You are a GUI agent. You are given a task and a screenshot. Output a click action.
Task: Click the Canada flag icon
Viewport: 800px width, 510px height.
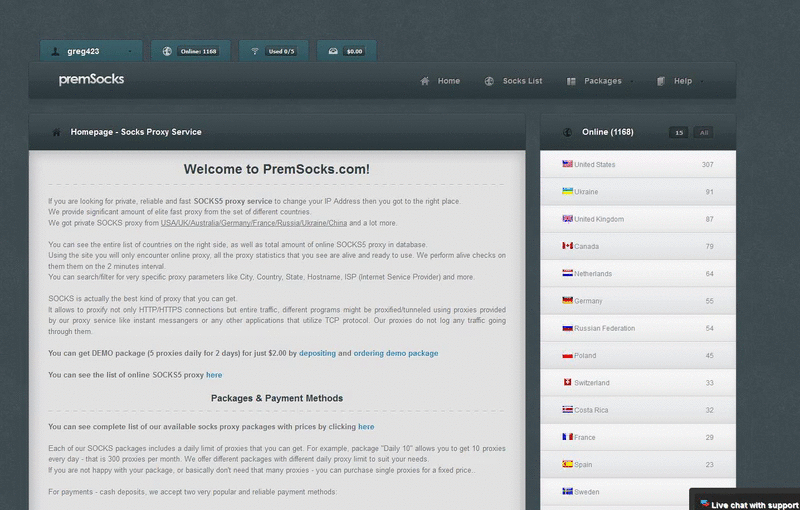(567, 246)
